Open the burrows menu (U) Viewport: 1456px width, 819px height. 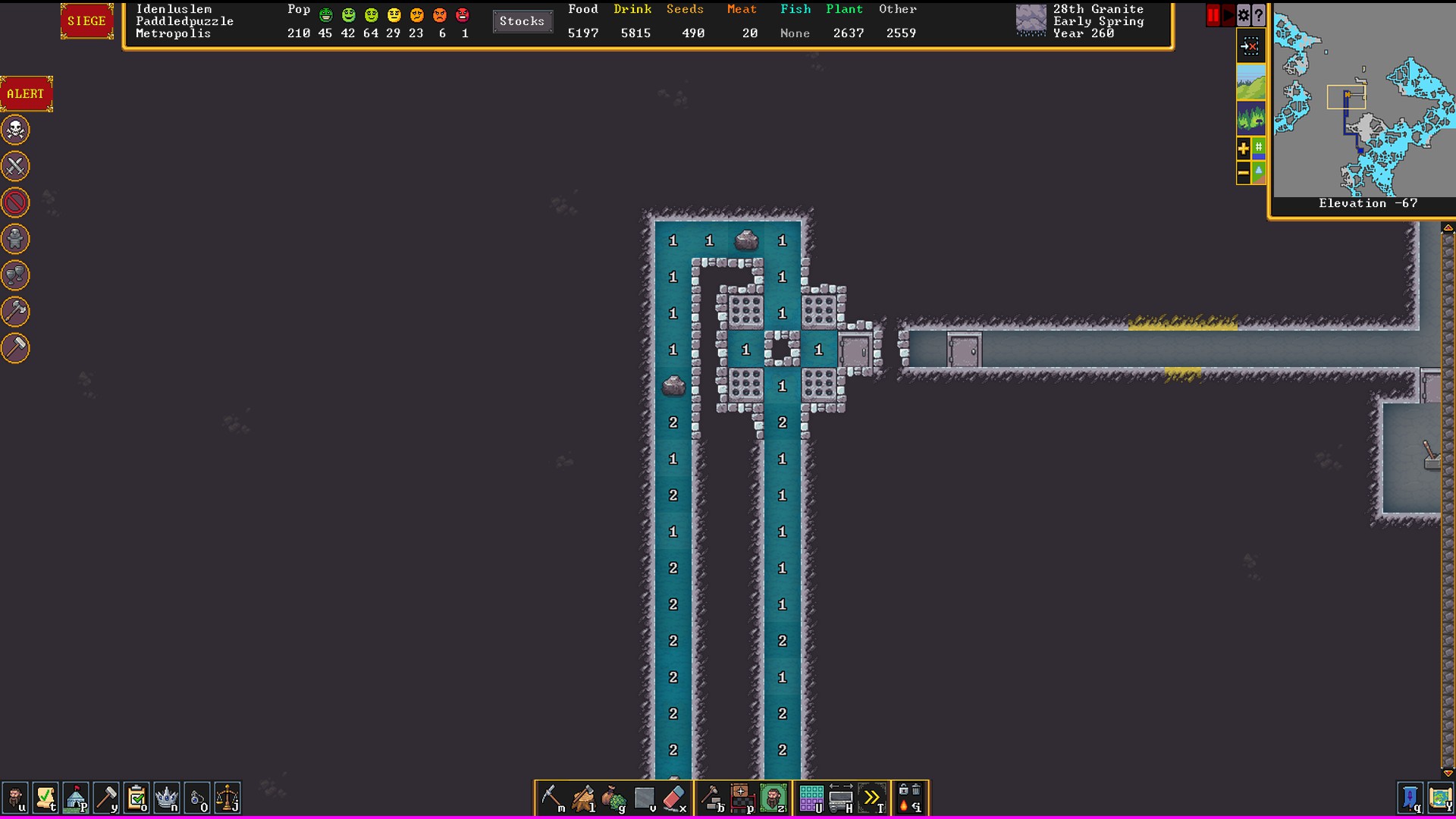tap(811, 799)
